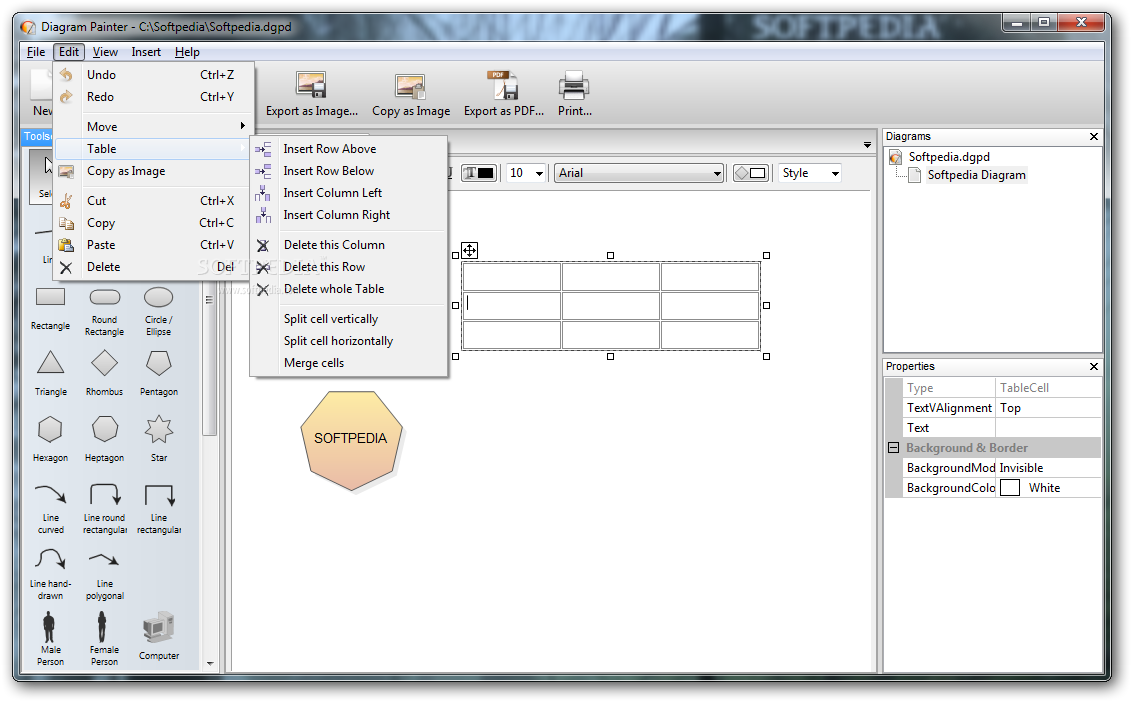Screen dimensions: 1132x702
Task: Collapse the Background & Border property group
Action: (893, 448)
